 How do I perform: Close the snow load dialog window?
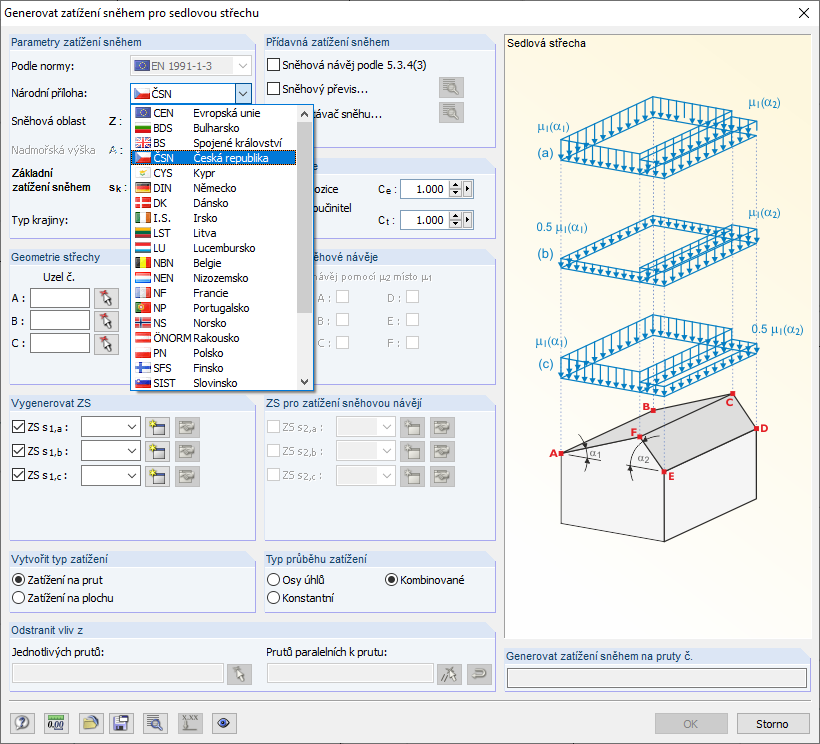pos(804,13)
